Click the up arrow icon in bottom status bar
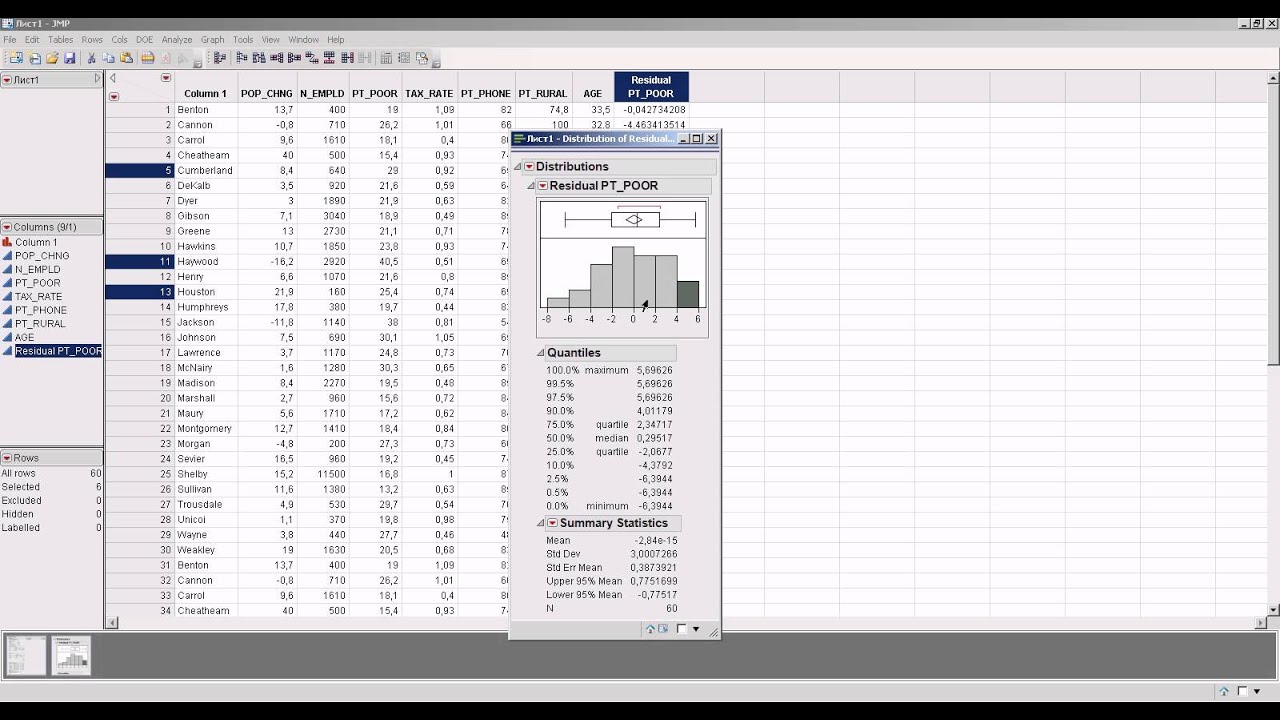1280x720 pixels. click(1223, 691)
